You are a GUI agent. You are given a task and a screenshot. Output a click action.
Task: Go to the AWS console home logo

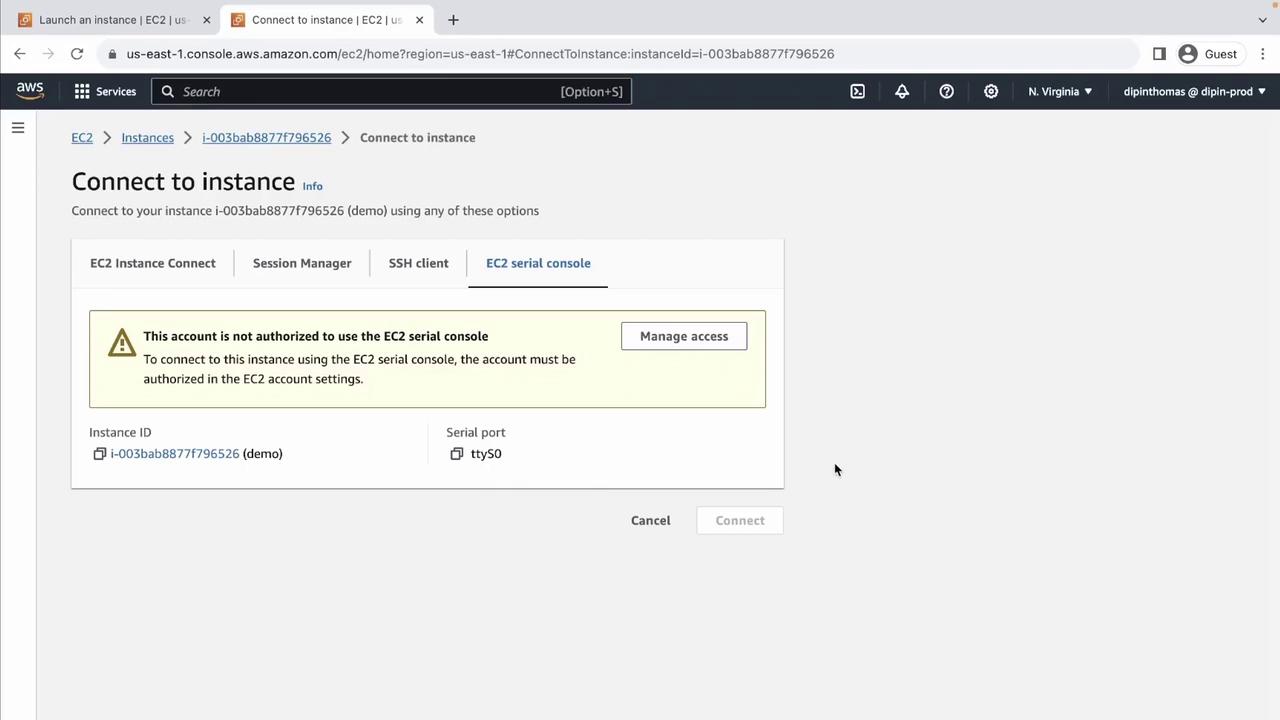point(30,91)
